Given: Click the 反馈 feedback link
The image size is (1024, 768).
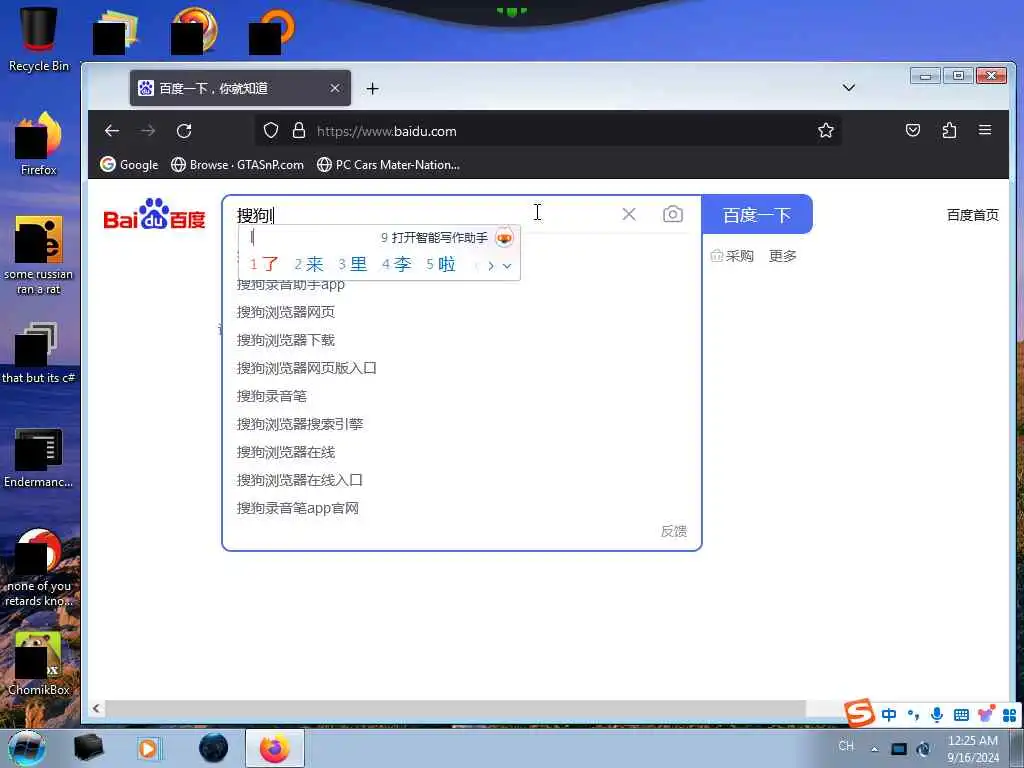Looking at the screenshot, I should coord(673,531).
